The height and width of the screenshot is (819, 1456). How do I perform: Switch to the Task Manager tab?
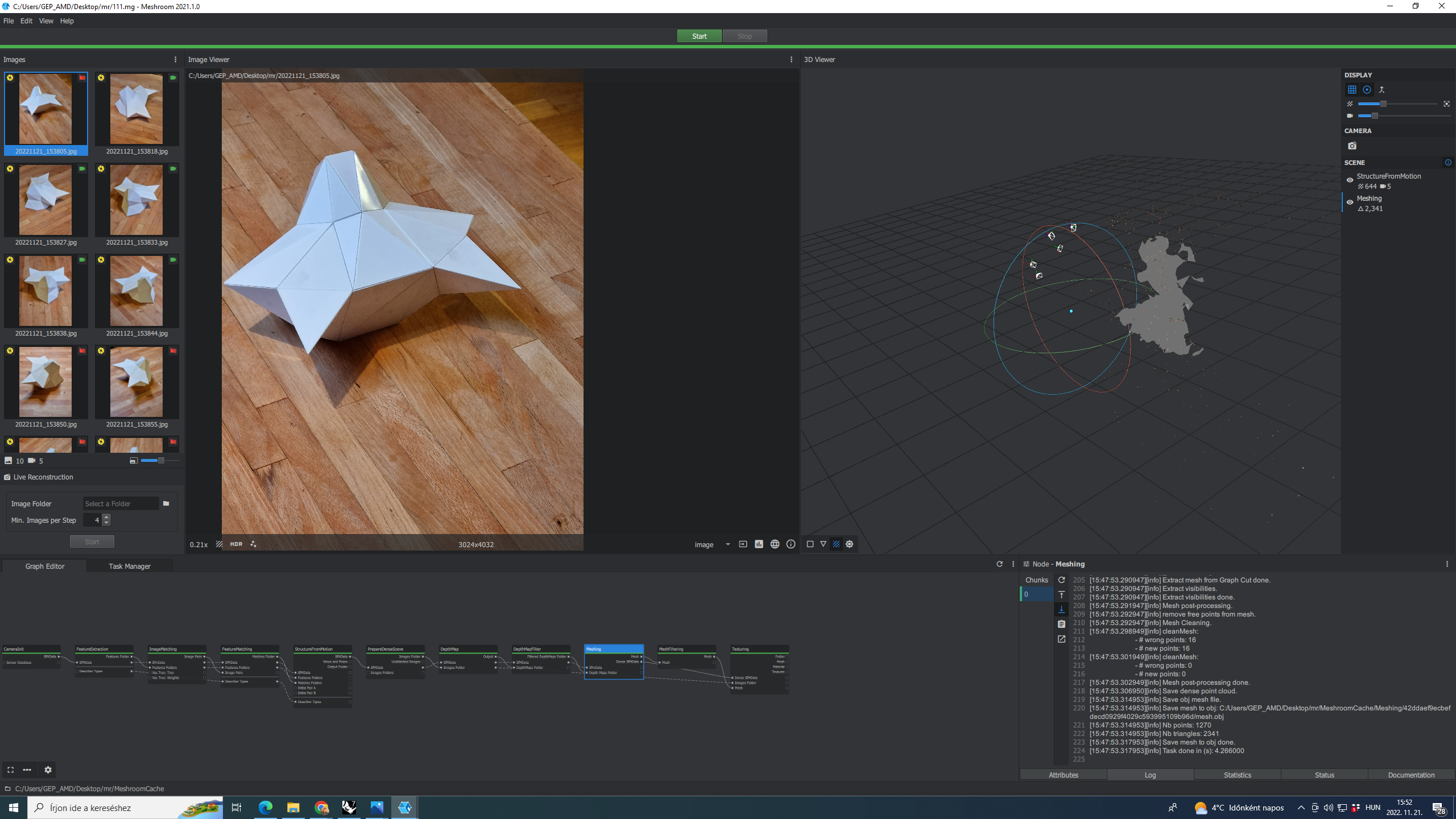[129, 566]
